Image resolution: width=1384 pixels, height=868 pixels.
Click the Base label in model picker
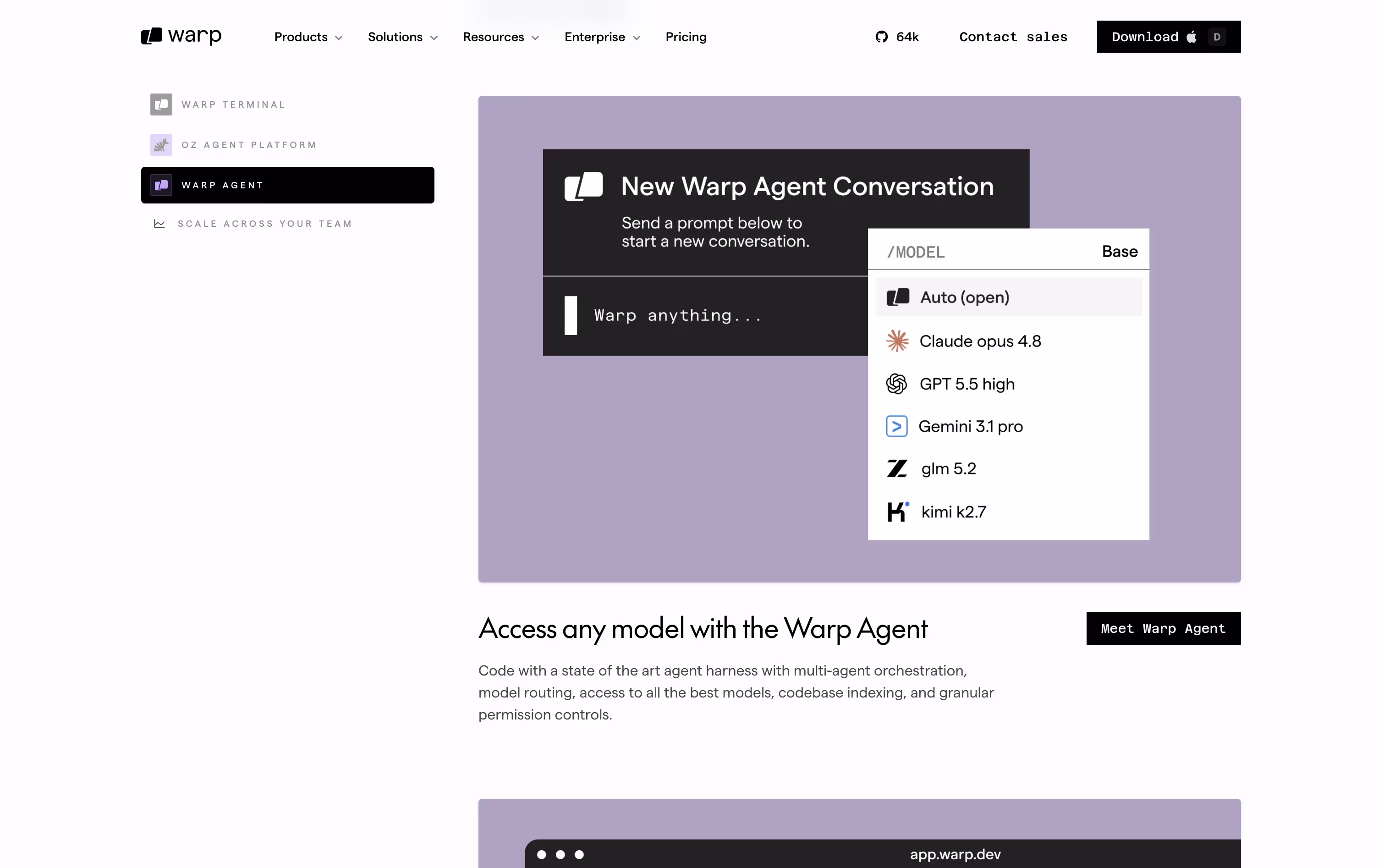pyautogui.click(x=1120, y=252)
